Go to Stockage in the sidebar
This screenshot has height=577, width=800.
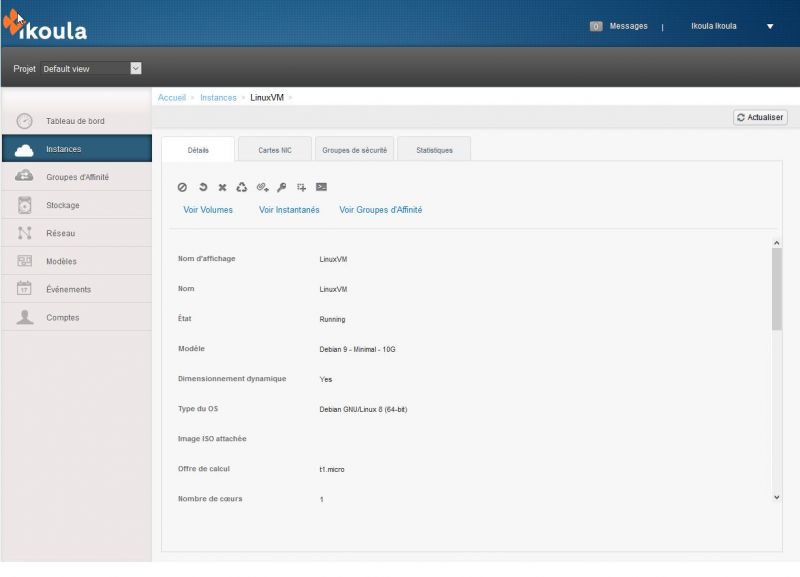(62, 205)
